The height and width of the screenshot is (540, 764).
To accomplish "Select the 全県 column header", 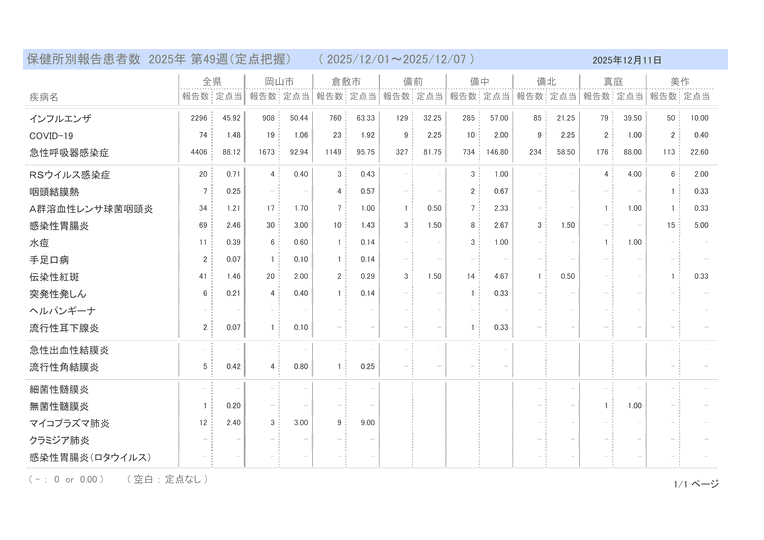I will (211, 81).
